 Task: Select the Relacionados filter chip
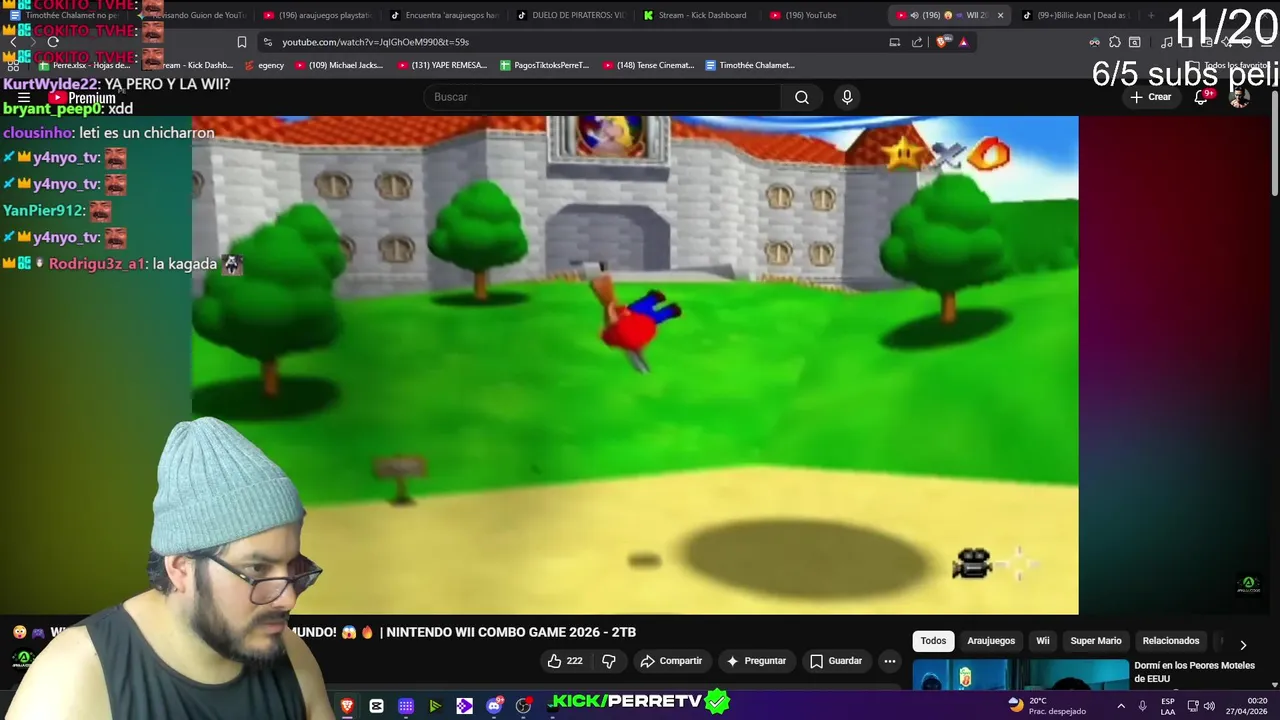1171,641
